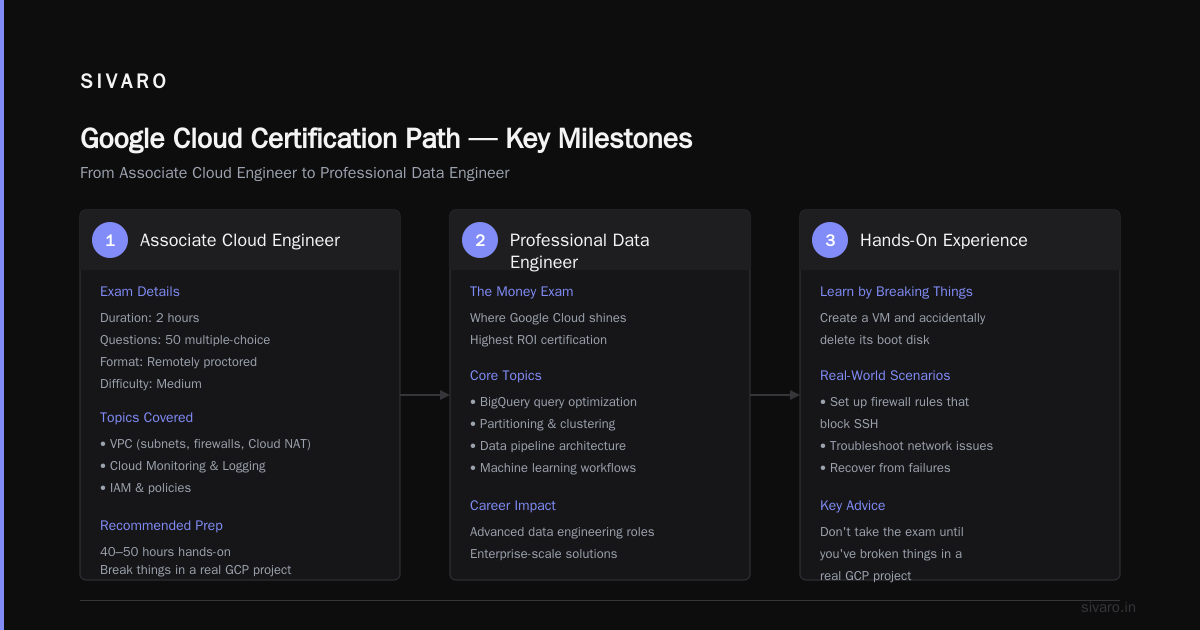Screen dimensions: 1200x630
Task: Click the 'Partitioning & clustering' bullet
Action: point(542,424)
